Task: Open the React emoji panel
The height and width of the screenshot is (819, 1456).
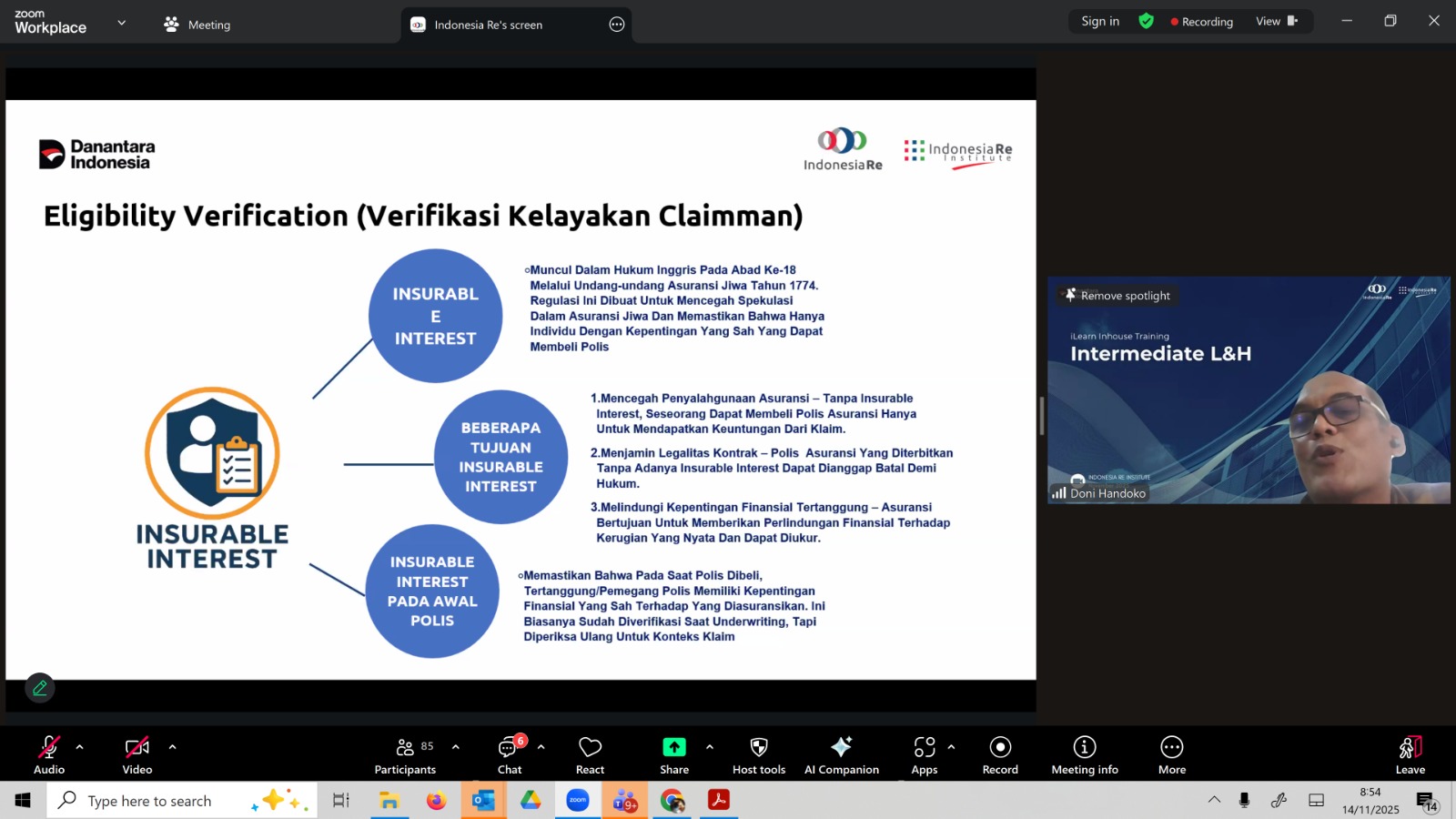Action: (x=590, y=754)
